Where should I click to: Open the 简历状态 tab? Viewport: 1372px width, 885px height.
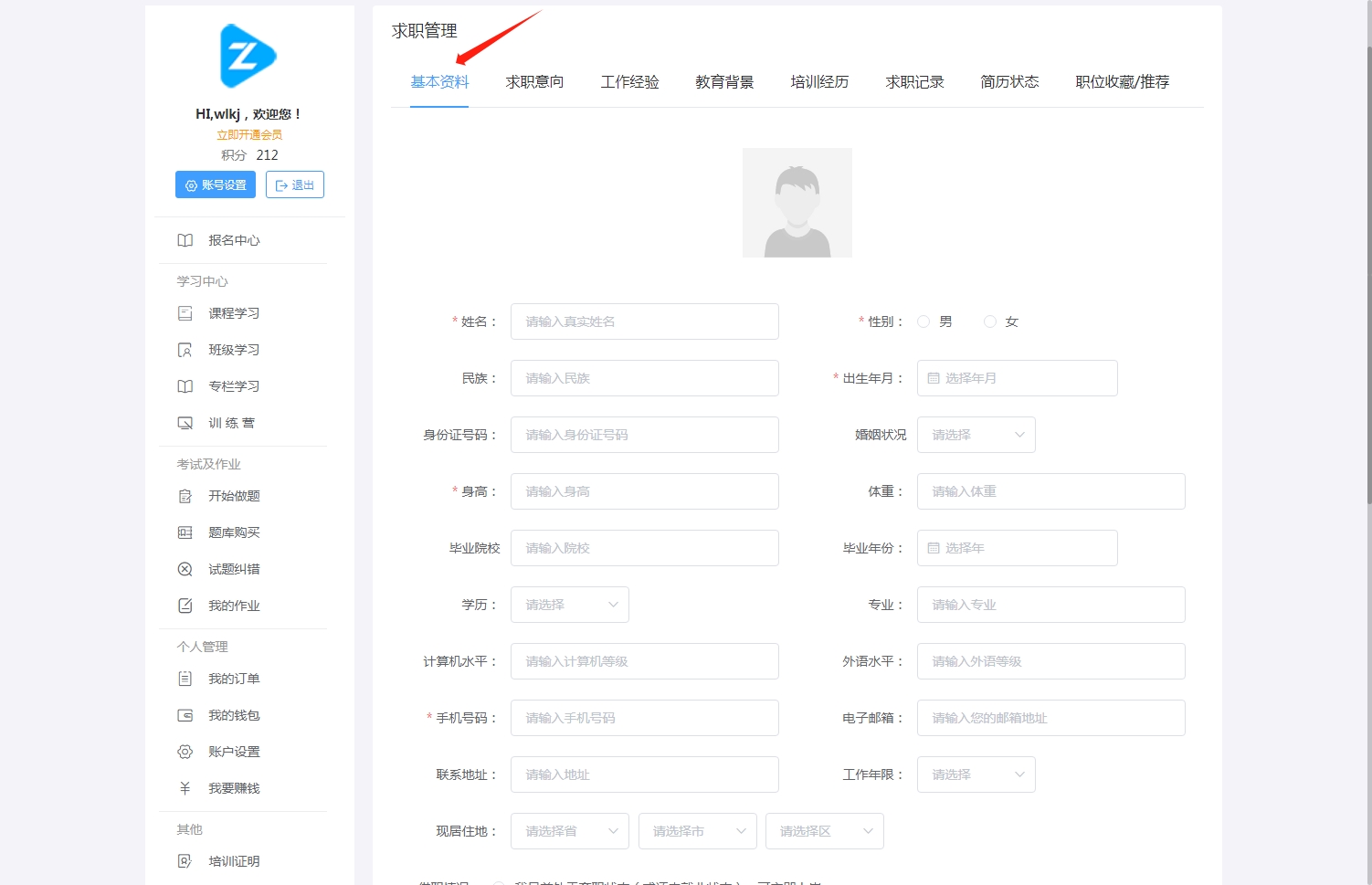[1010, 82]
